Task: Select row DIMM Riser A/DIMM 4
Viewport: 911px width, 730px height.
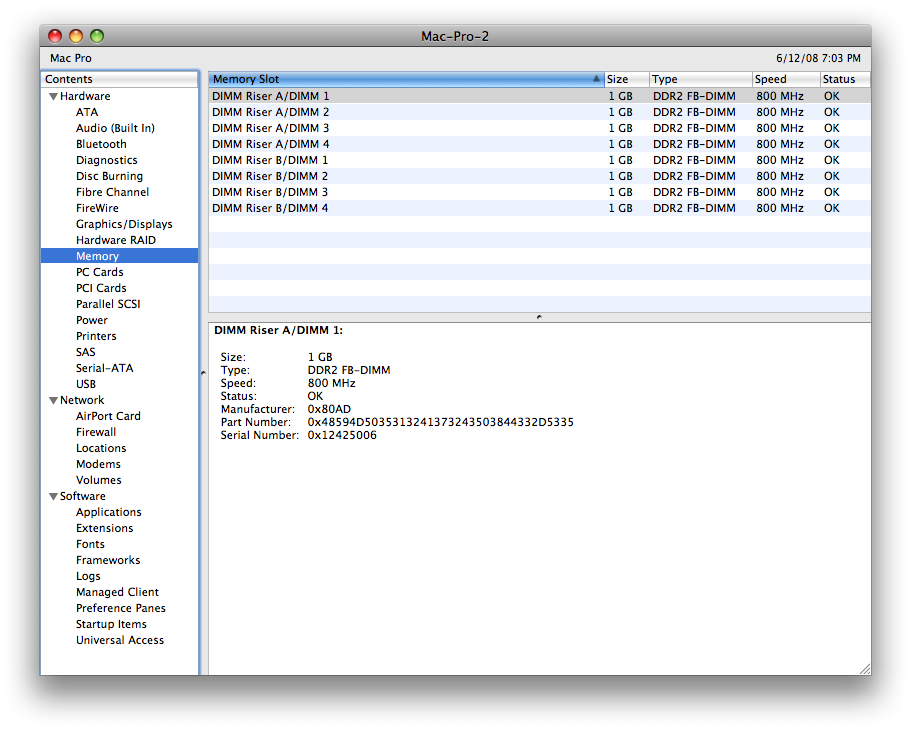Action: point(539,144)
